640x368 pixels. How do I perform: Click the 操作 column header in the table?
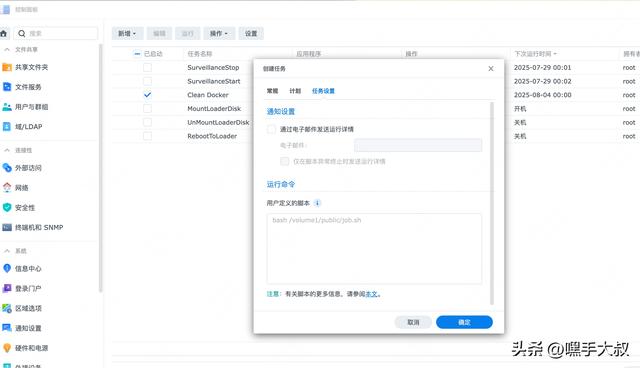[x=411, y=53]
